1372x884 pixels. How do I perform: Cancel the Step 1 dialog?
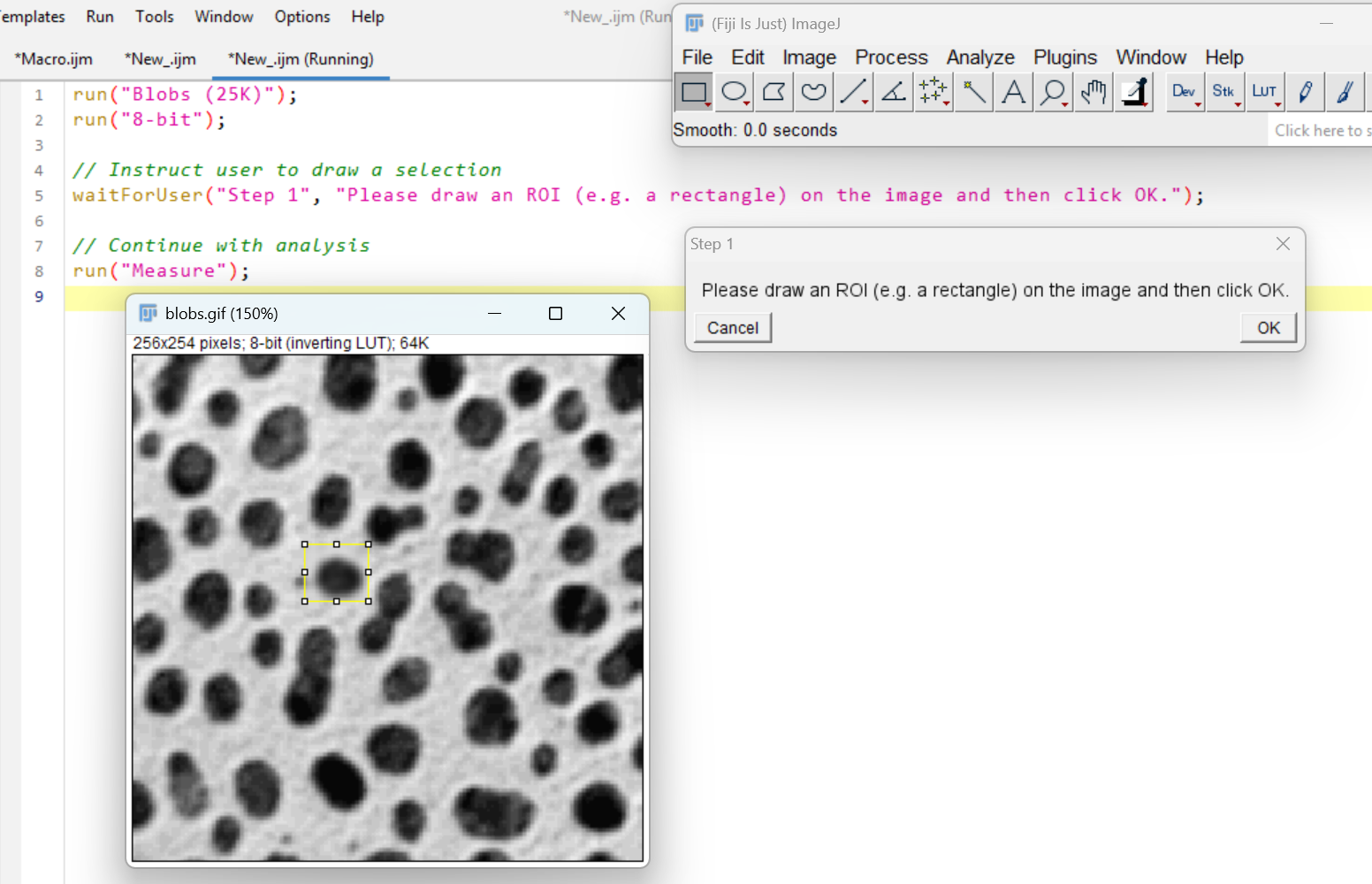tap(733, 328)
